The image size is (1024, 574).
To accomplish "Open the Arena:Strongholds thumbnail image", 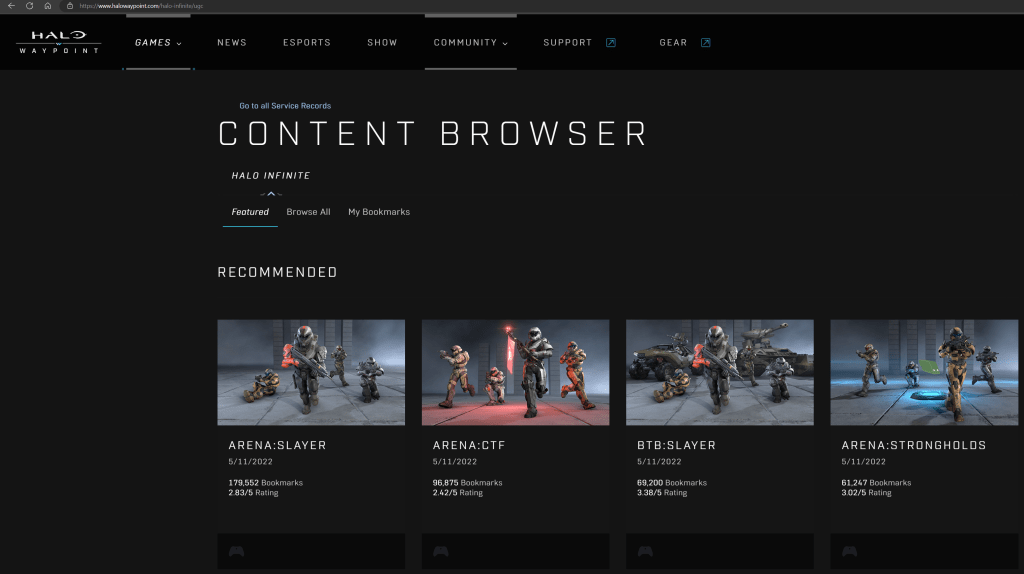I will (x=926, y=372).
